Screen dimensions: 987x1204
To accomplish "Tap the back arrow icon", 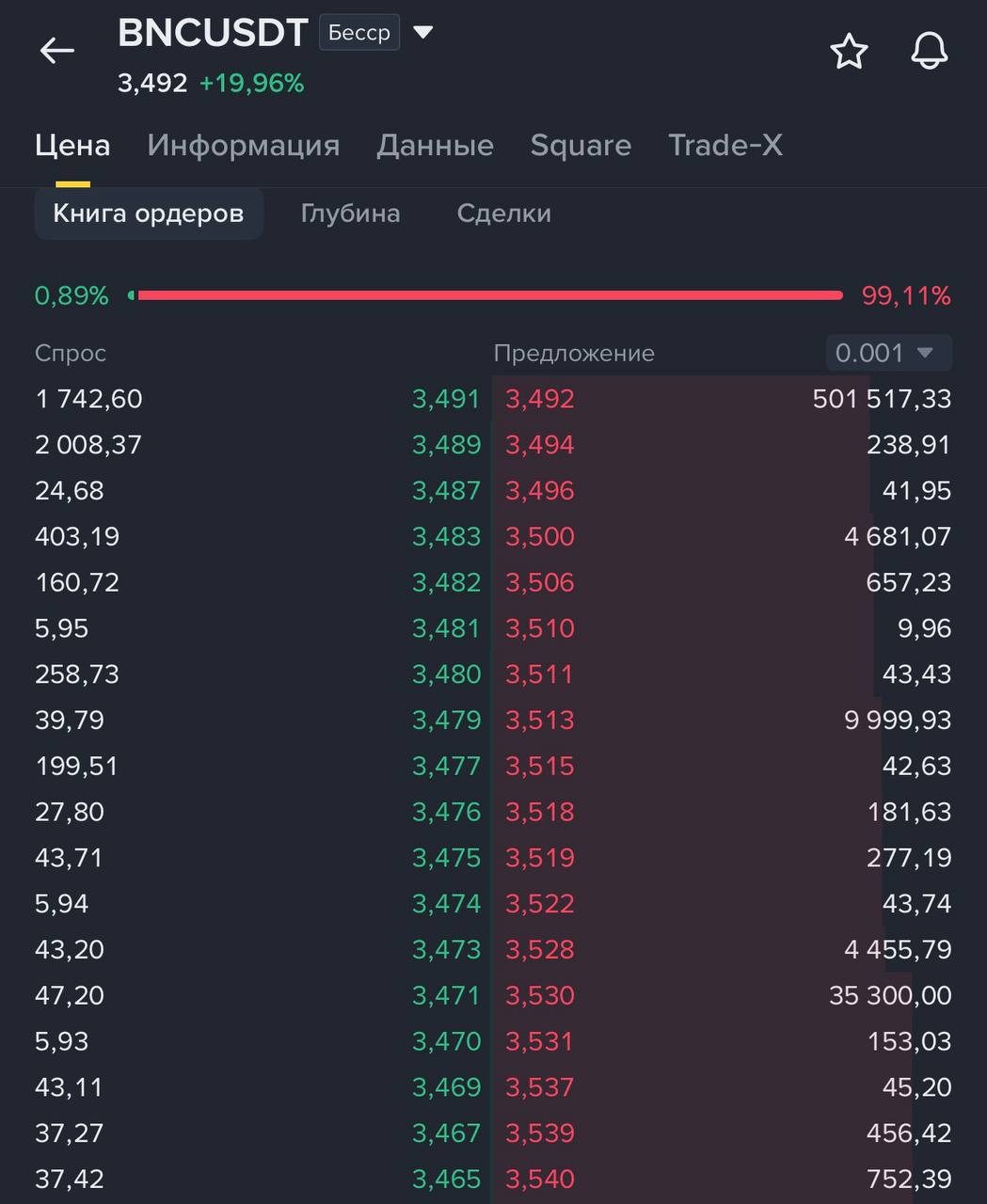I will click(x=56, y=51).
